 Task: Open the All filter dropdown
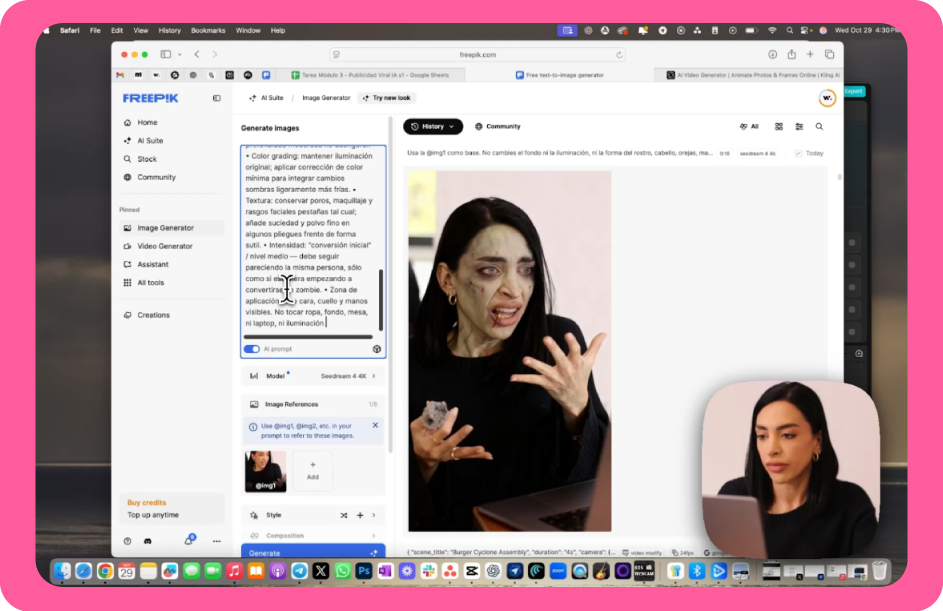tap(749, 127)
